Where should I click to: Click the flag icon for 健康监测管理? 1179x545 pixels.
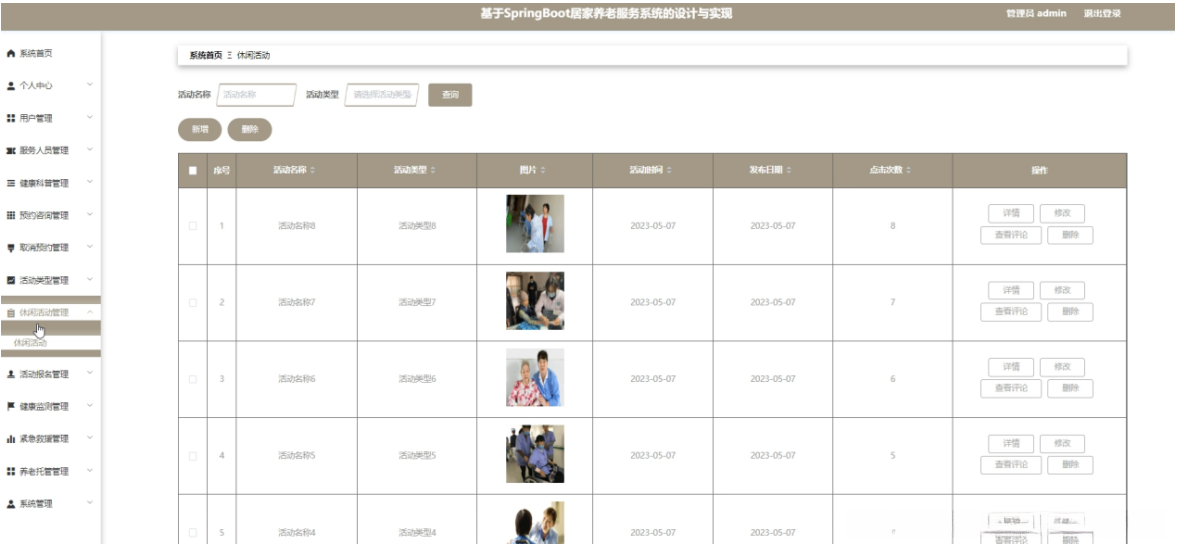pos(11,406)
